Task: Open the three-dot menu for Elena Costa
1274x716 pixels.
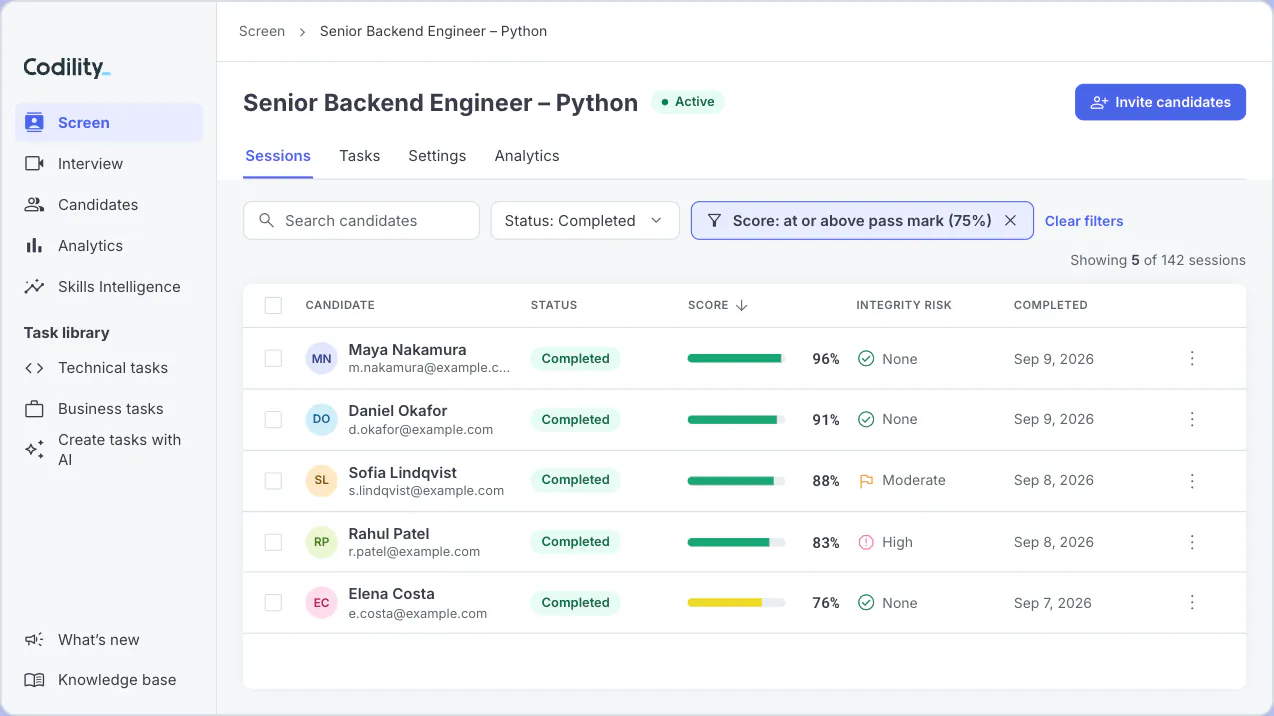Action: 1192,603
